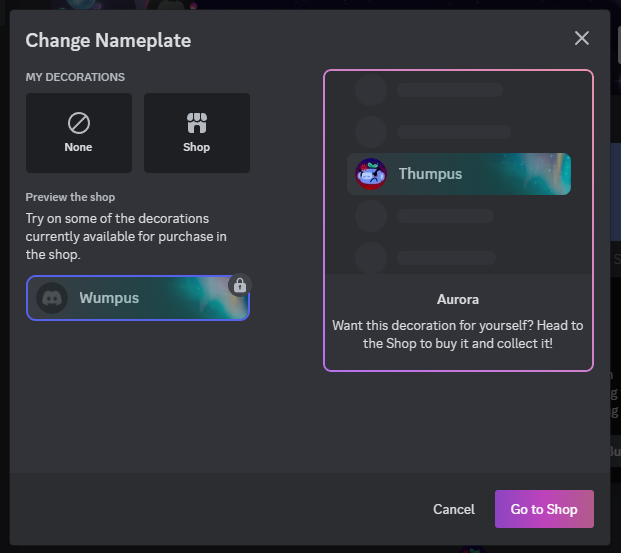
Task: Click the Thumpus avatar in preview
Action: click(x=371, y=174)
